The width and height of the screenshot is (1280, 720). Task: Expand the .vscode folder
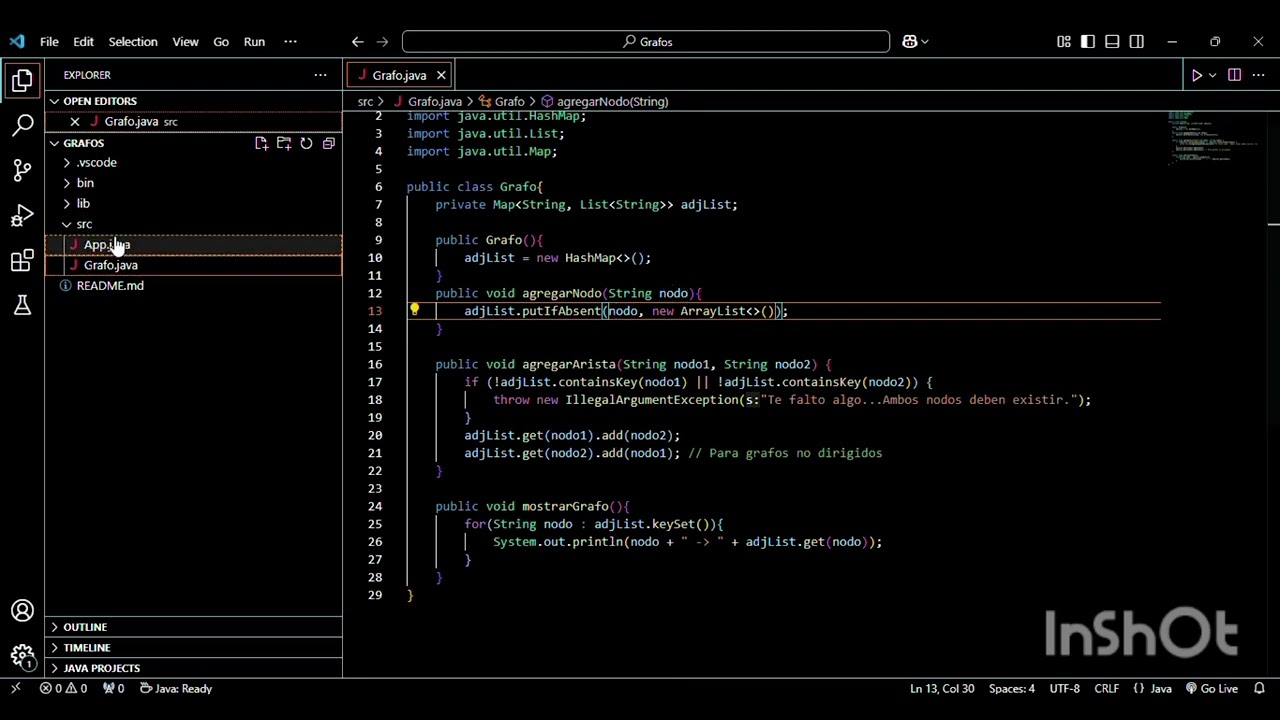click(193, 162)
